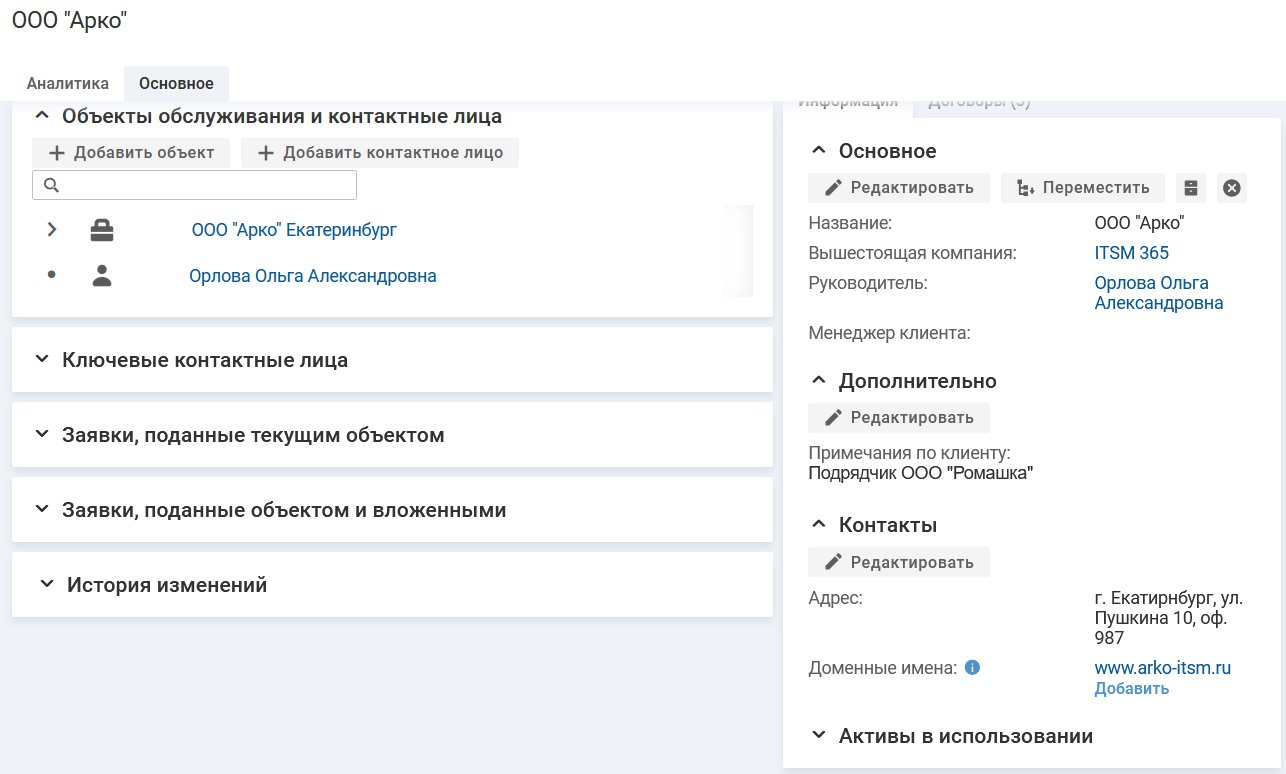1286x774 pixels.
Task: Click the briefcase icon of ООО Арко Екатеринбург
Action: pos(102,231)
